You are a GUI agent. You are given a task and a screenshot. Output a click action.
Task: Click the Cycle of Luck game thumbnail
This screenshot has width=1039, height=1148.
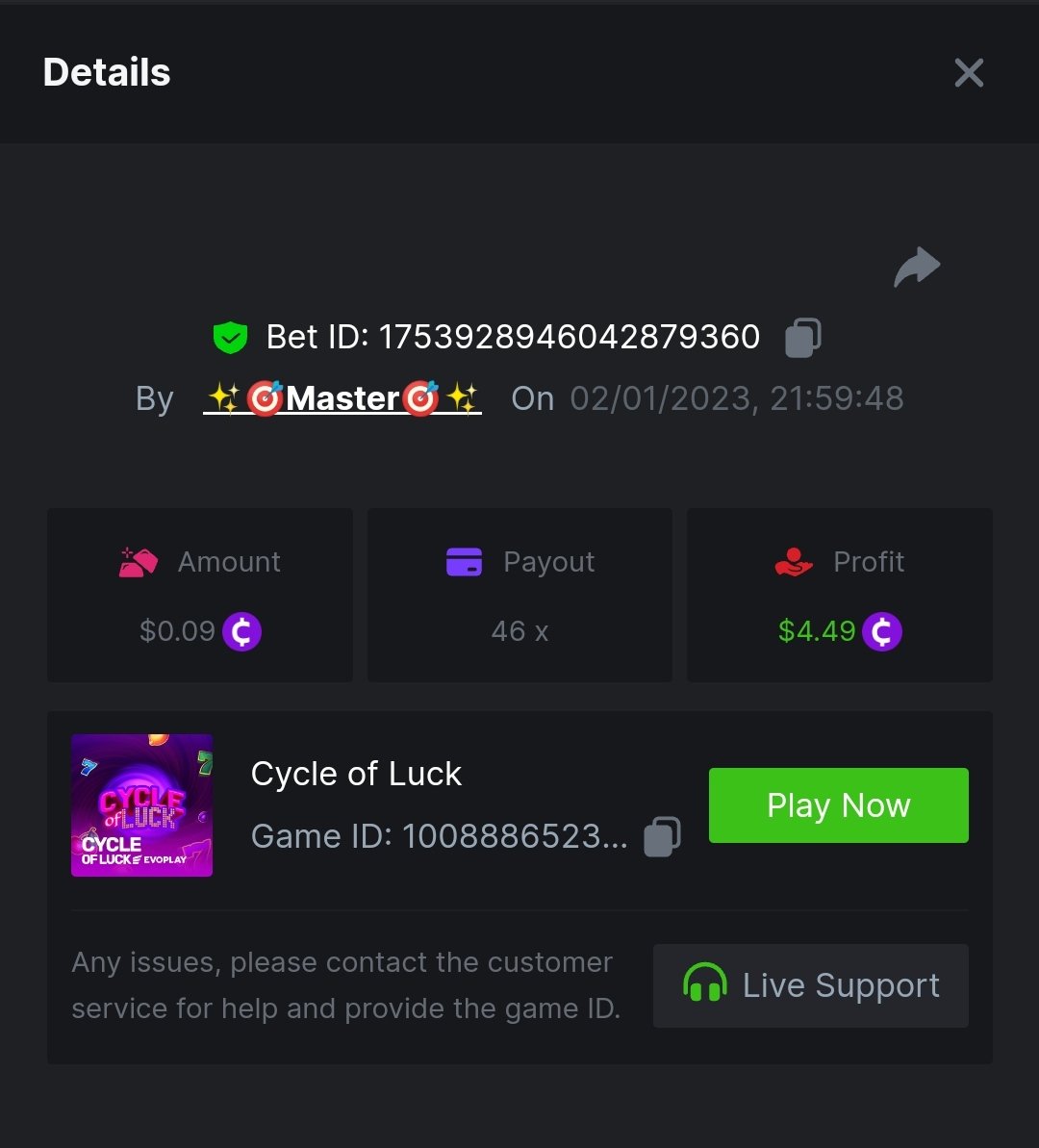click(141, 805)
